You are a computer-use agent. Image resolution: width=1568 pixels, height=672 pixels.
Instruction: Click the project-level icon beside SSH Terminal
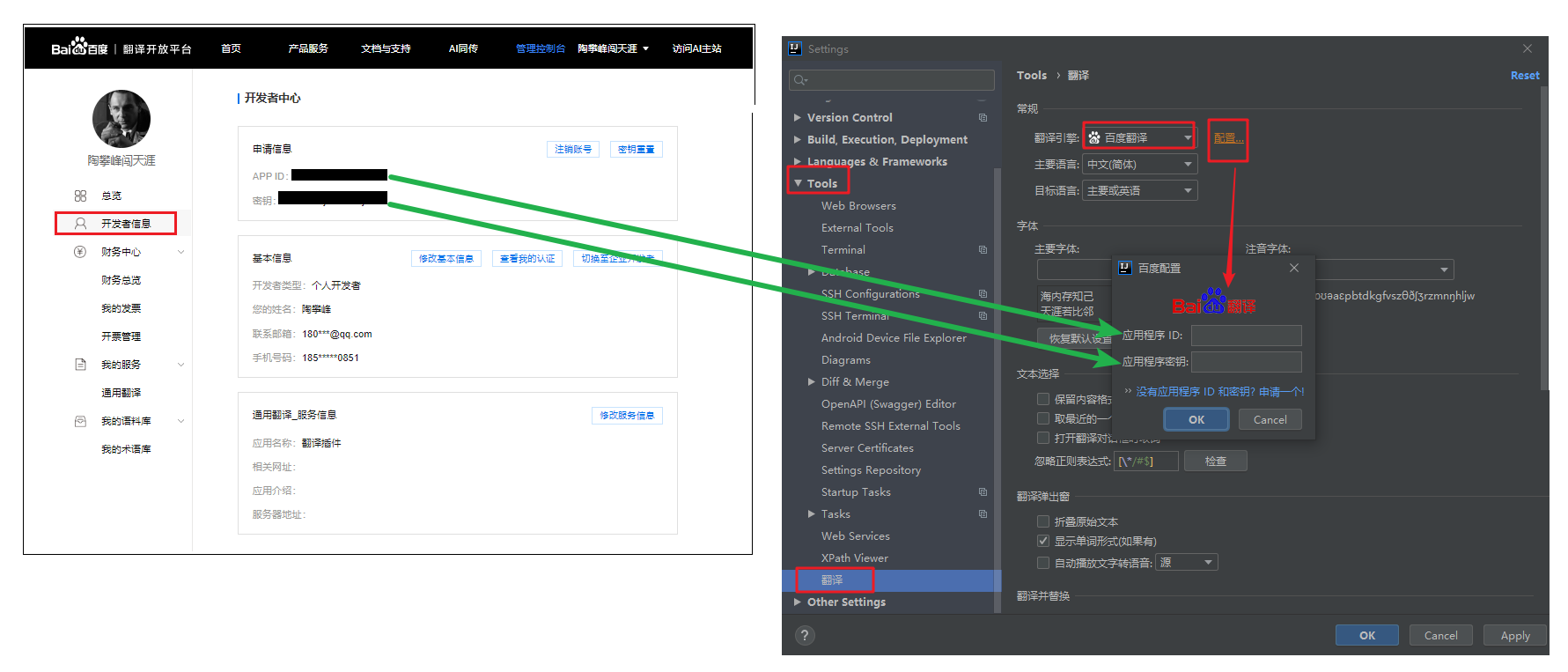pos(983,315)
